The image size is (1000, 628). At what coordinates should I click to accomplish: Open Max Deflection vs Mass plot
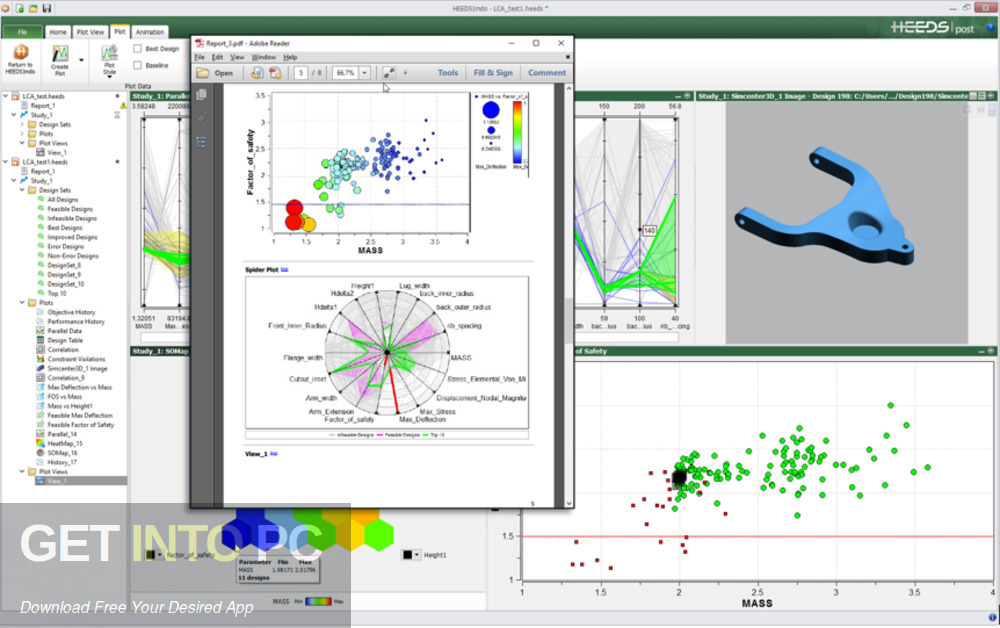click(79, 387)
